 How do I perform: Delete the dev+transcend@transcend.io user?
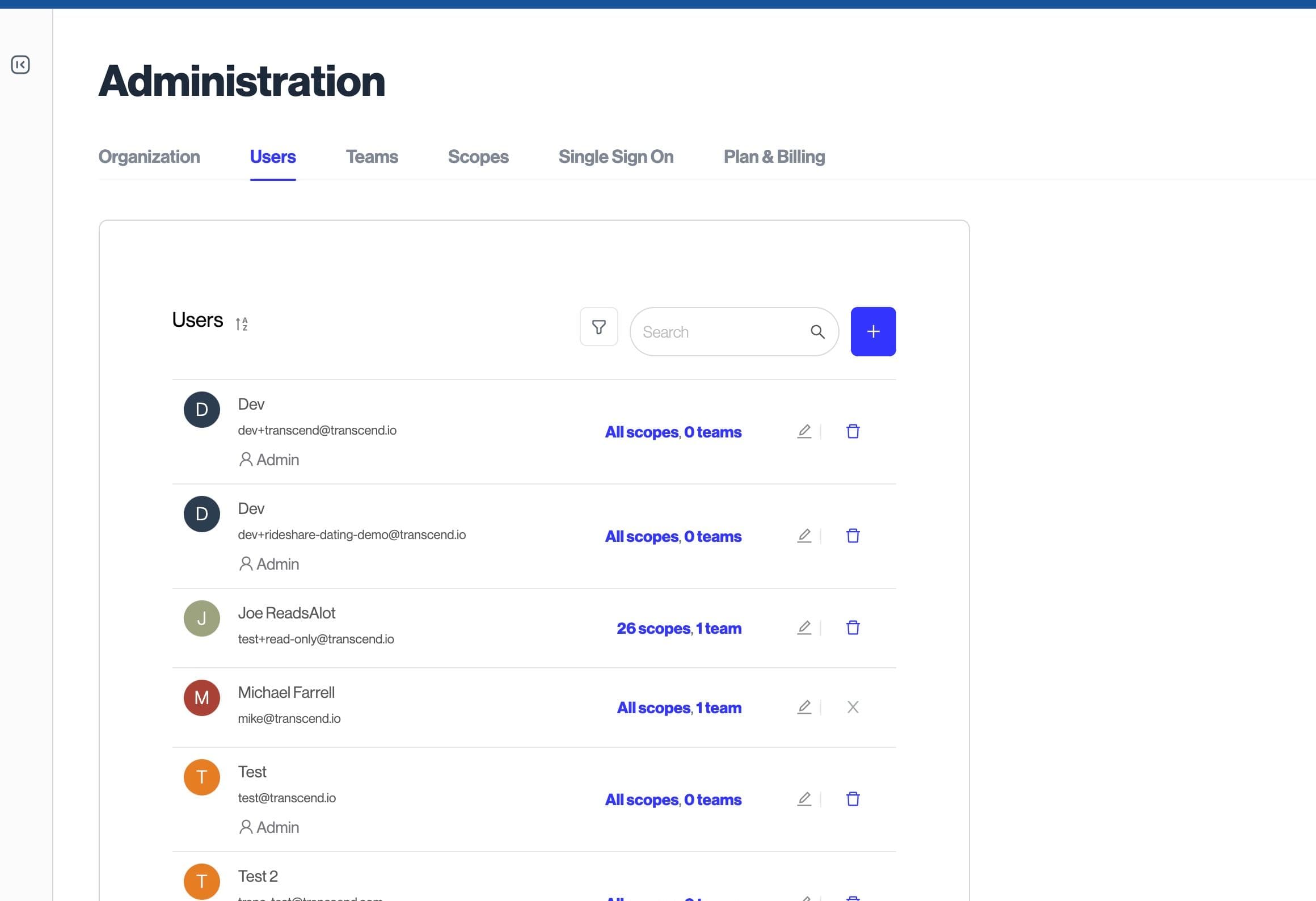853,431
